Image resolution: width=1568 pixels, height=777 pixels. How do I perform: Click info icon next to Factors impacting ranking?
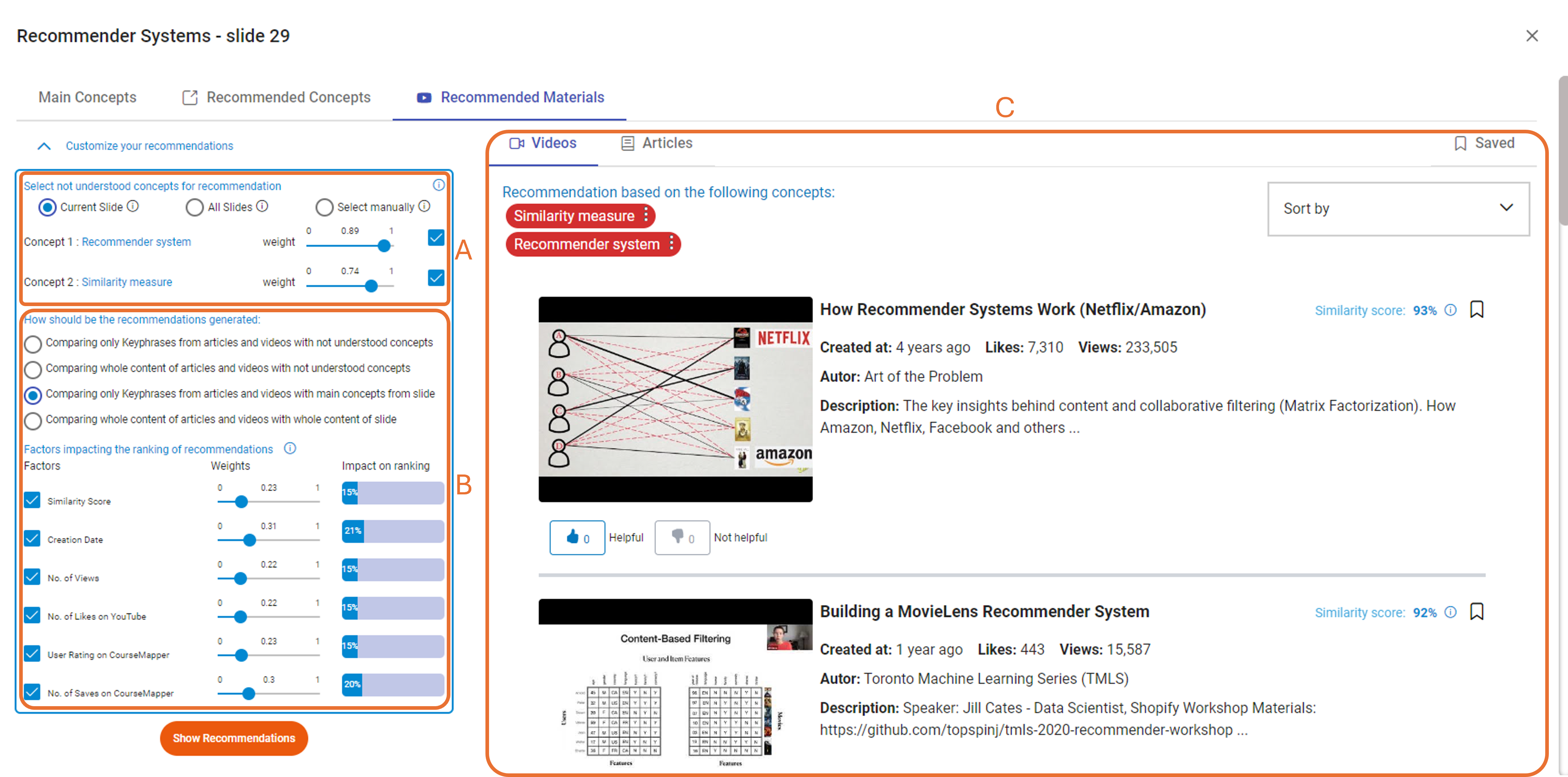pos(290,448)
